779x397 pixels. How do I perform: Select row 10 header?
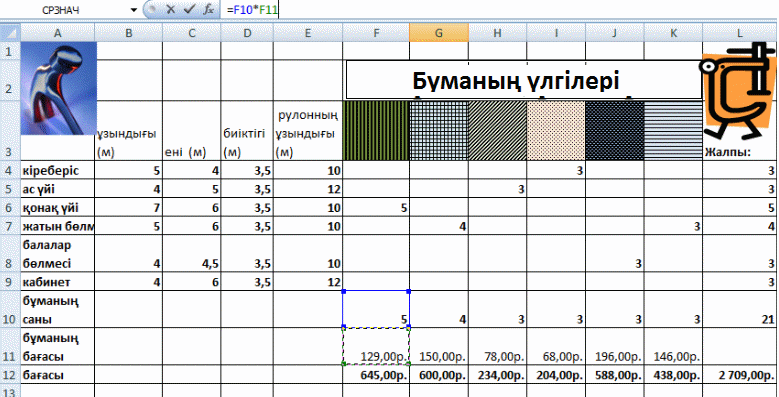coord(10,309)
